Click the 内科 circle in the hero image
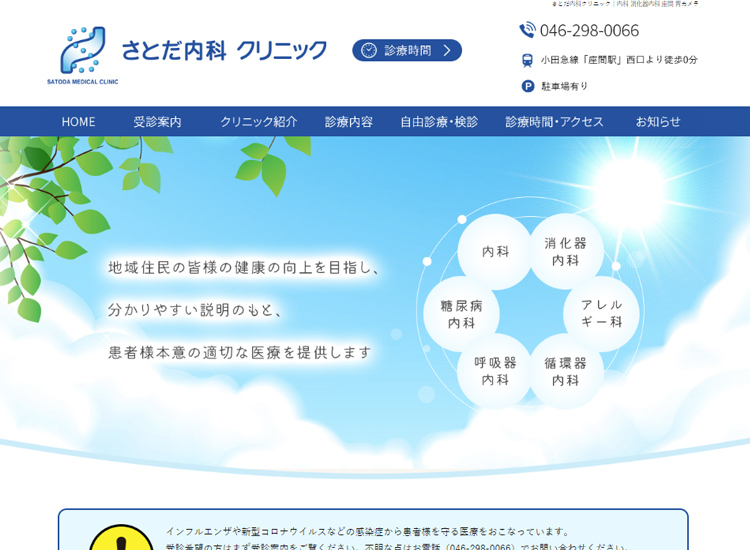Viewport: 750px width, 550px height. point(495,252)
